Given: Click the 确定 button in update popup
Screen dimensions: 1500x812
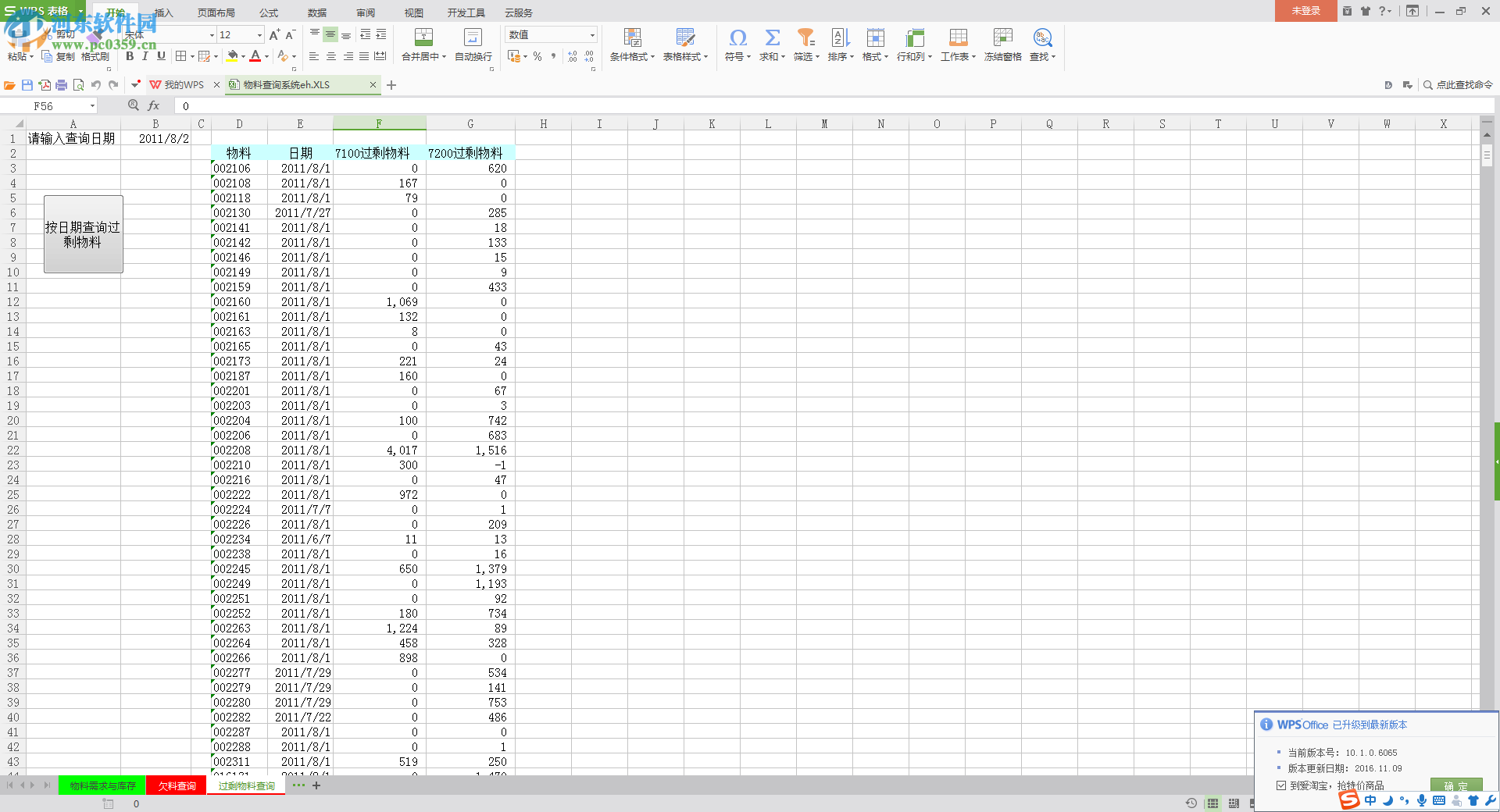Looking at the screenshot, I should 1456,785.
